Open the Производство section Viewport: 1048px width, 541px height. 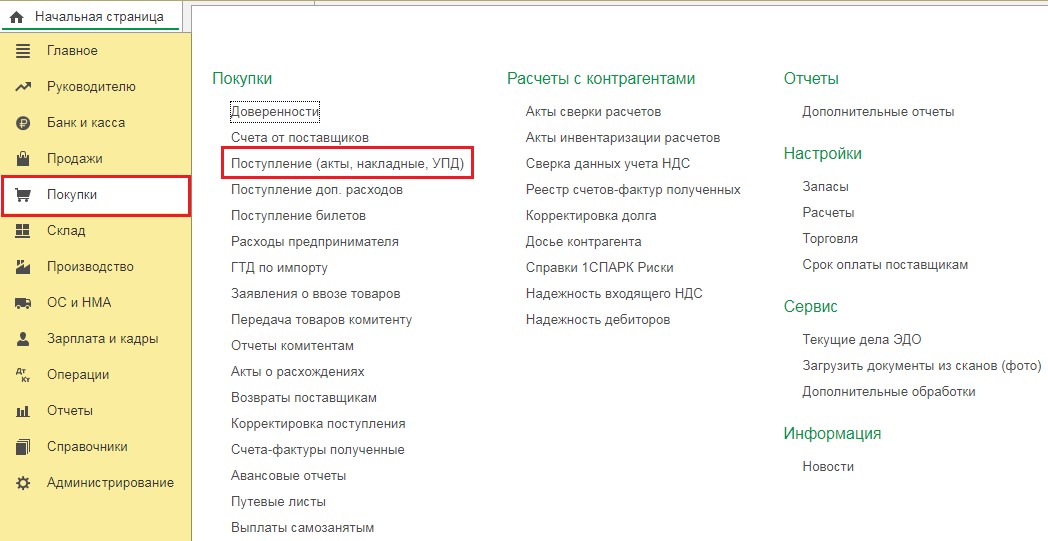coord(90,267)
